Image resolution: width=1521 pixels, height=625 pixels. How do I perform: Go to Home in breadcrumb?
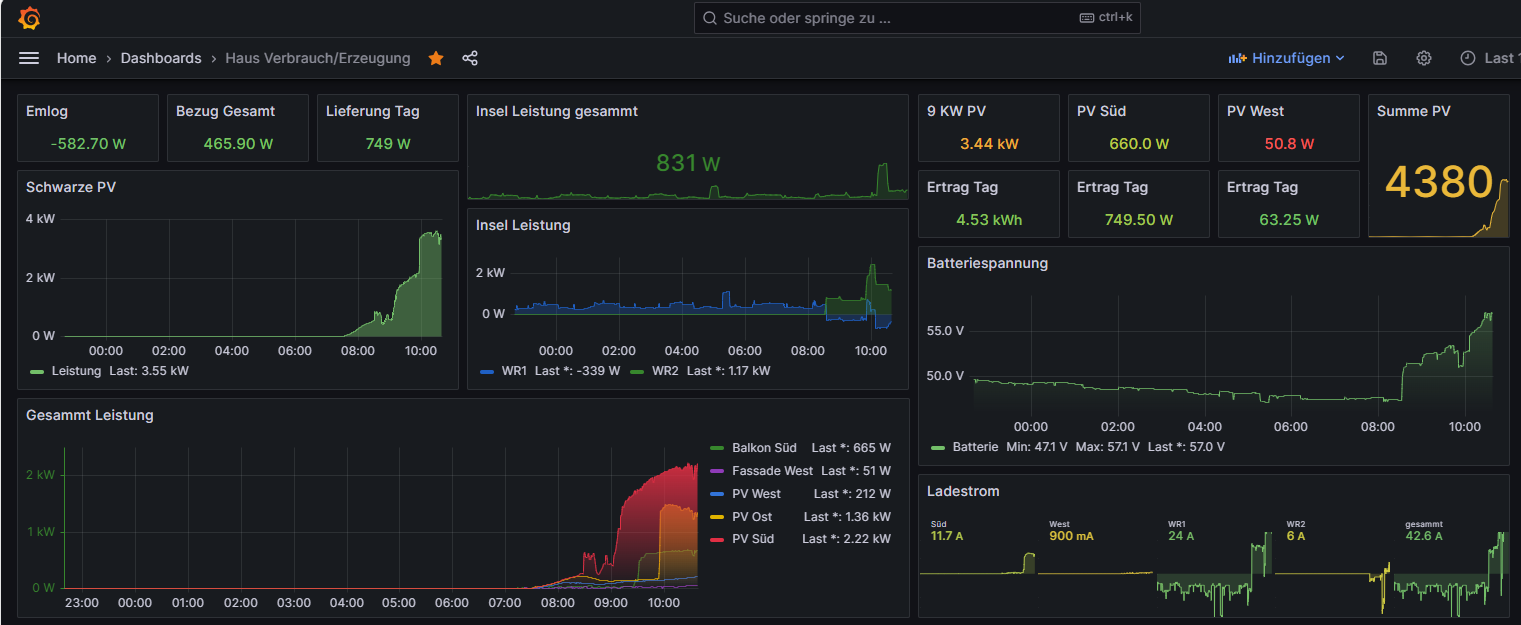(x=76, y=58)
